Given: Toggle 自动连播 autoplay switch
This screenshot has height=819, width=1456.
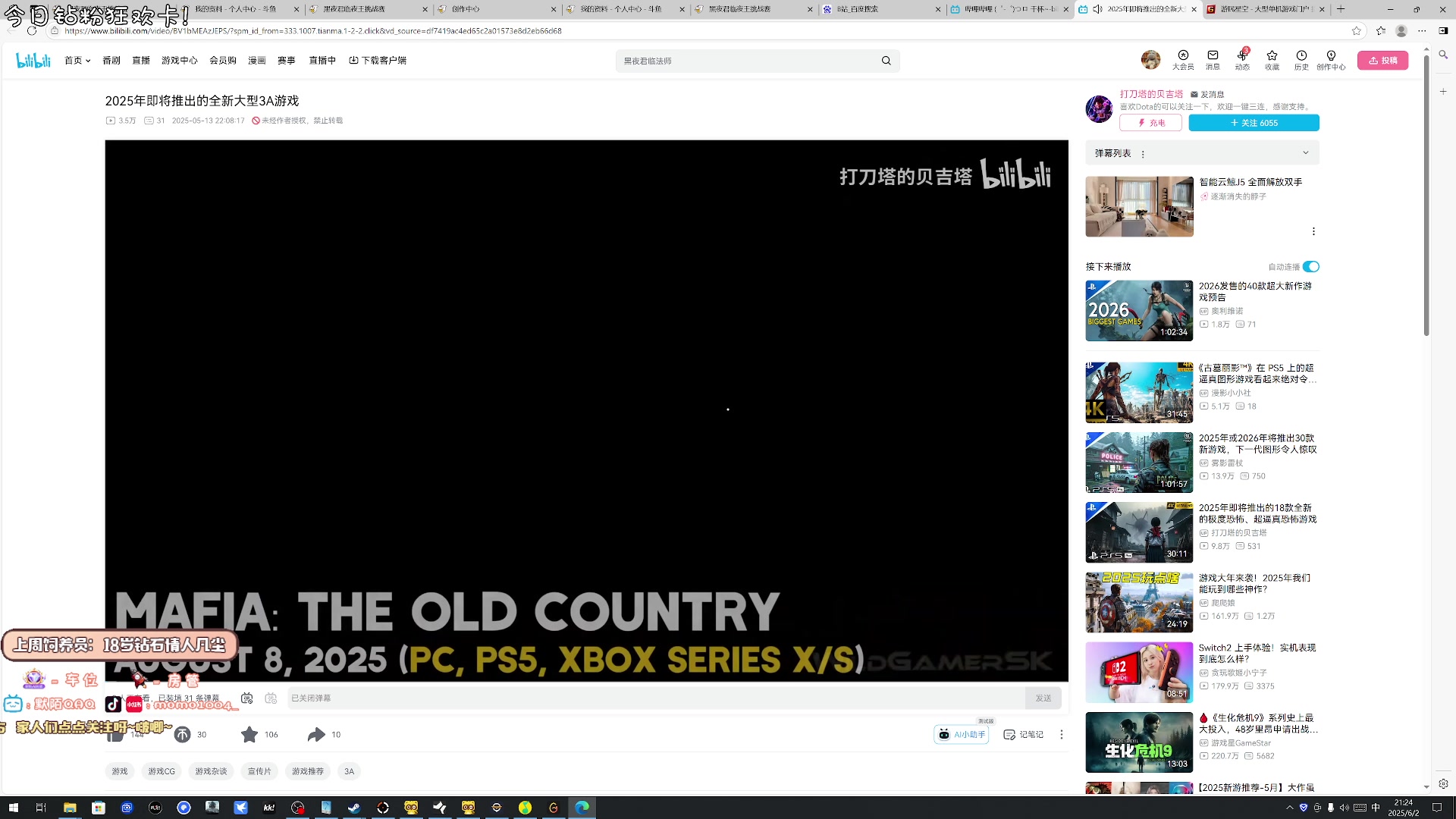Looking at the screenshot, I should 1311,267.
